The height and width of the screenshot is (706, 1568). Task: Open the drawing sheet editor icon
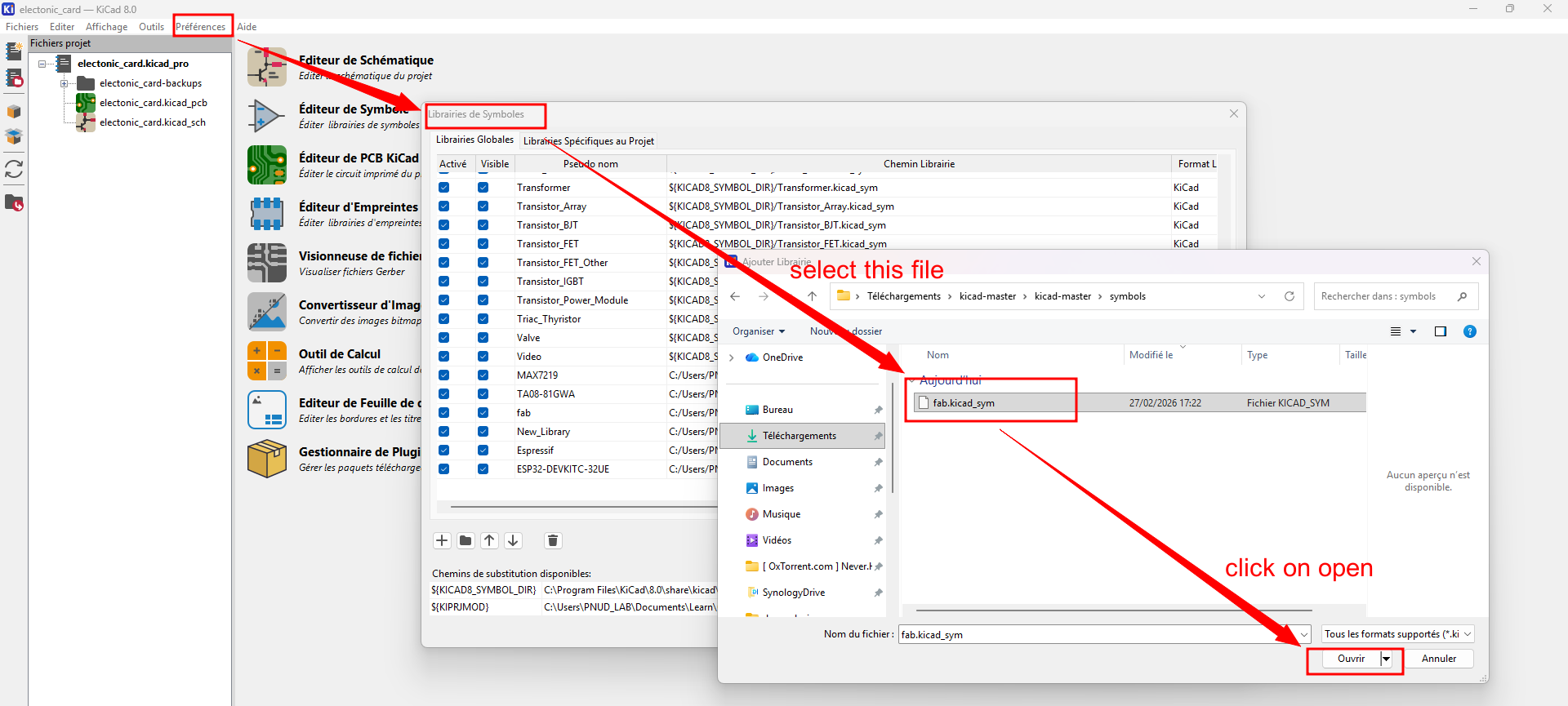point(267,410)
